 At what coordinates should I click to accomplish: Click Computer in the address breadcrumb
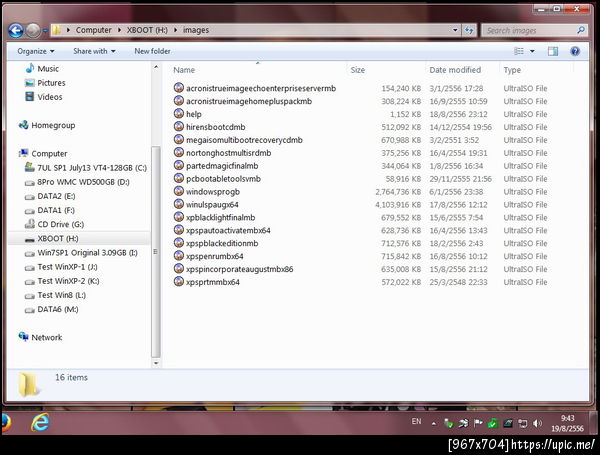coord(93,30)
